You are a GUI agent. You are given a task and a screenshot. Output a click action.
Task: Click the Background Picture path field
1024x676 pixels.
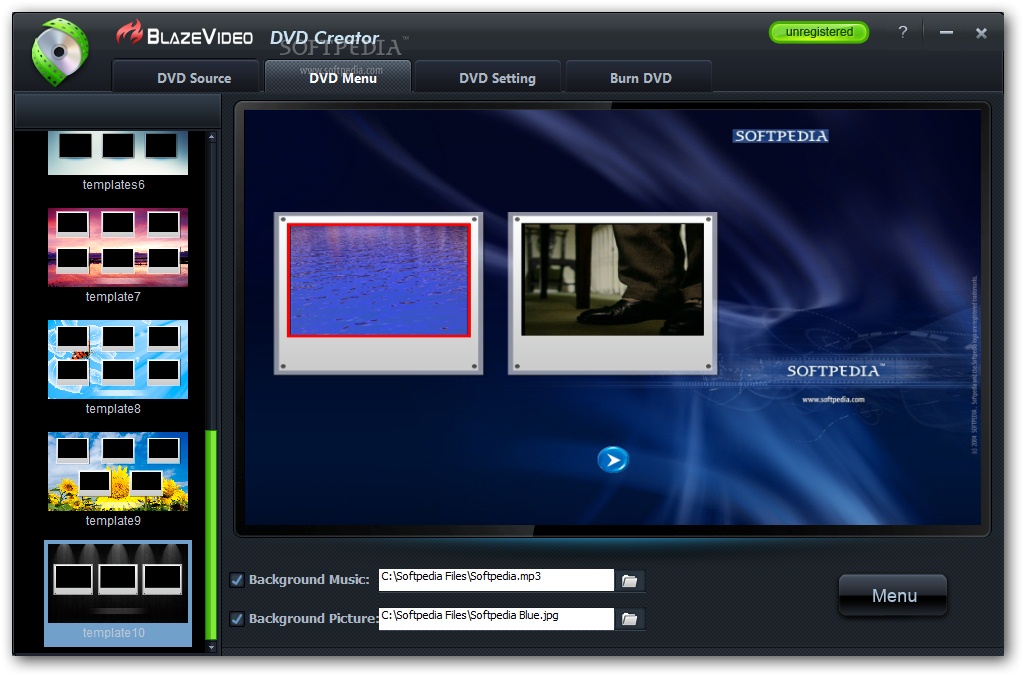pos(496,619)
